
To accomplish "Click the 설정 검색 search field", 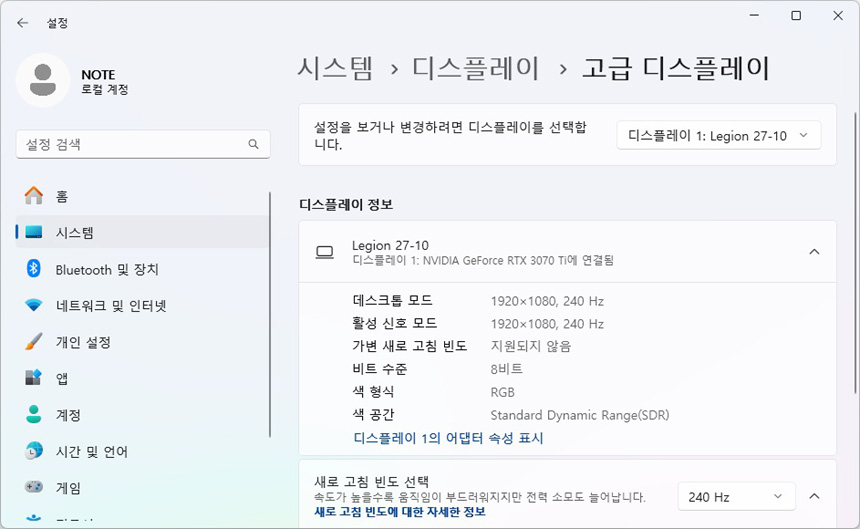I will coord(130,144).
